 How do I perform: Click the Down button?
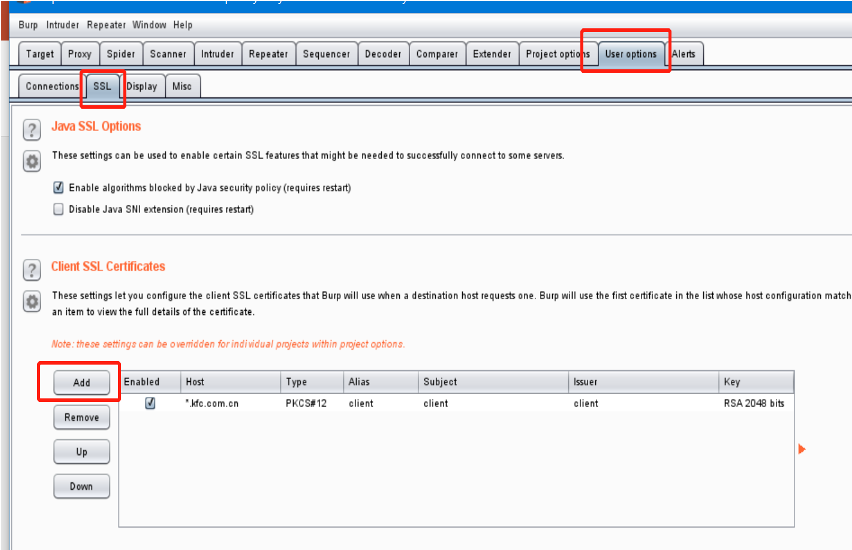point(82,486)
